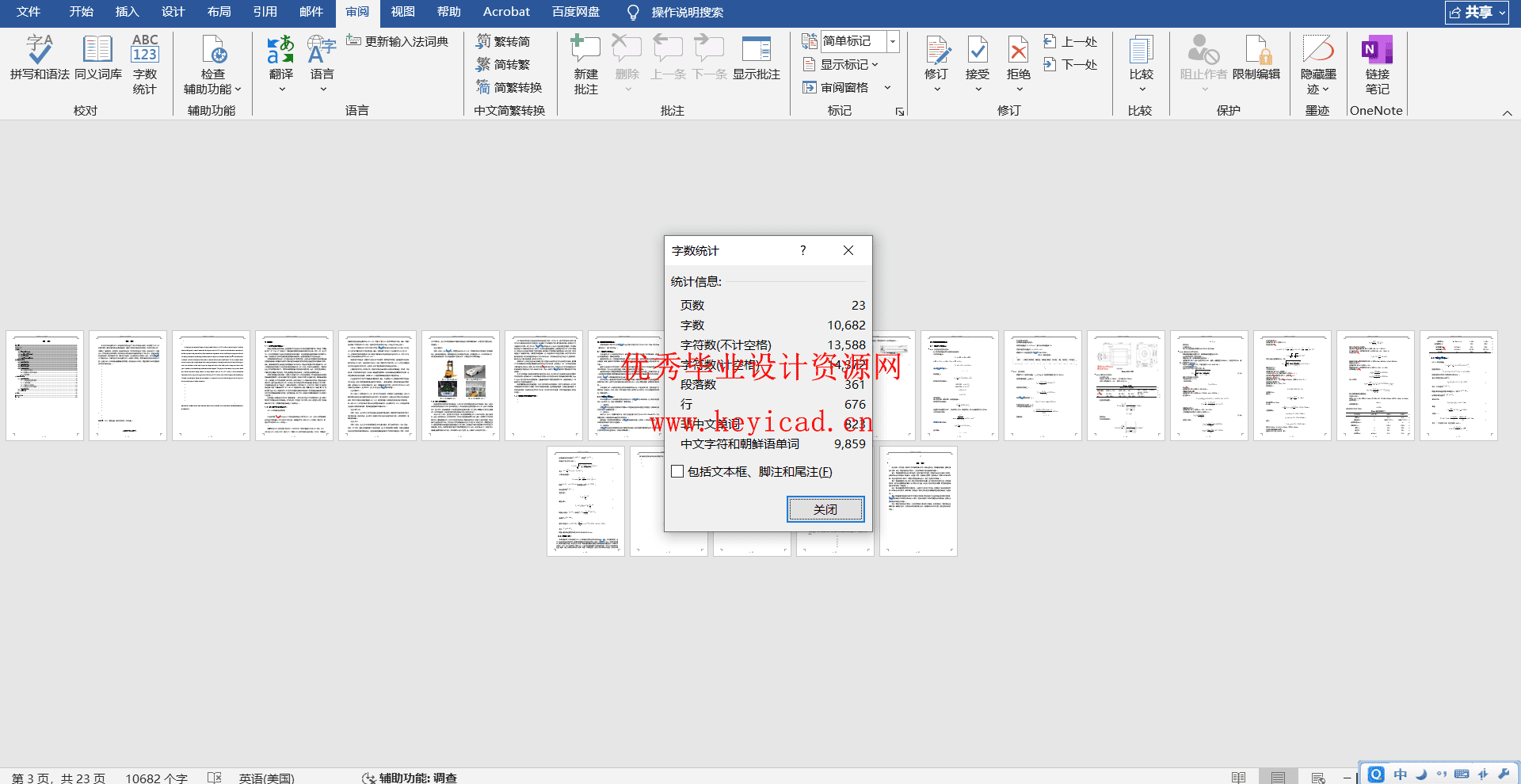Open Linked Notes OneNote (链接笔记)
Viewport: 1521px width, 784px height.
point(1377,65)
